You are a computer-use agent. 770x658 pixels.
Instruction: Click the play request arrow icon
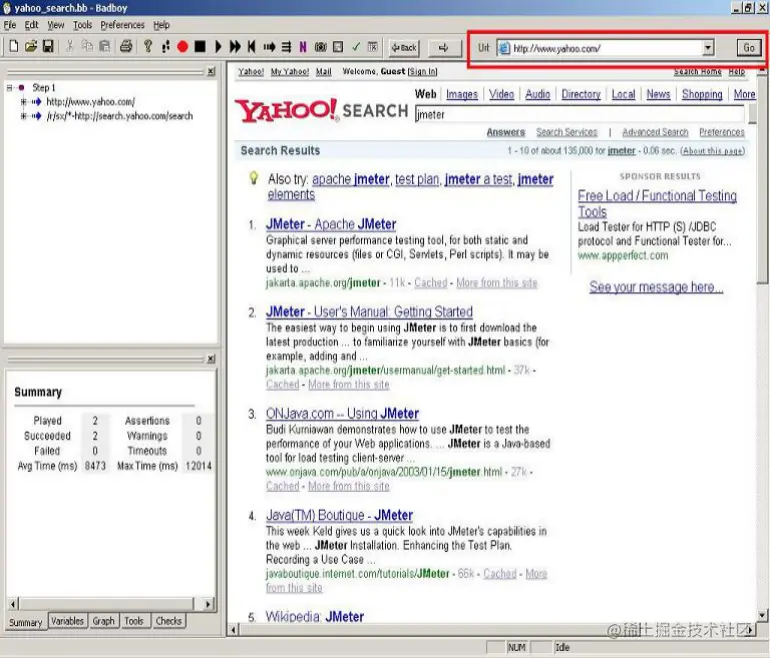[269, 47]
